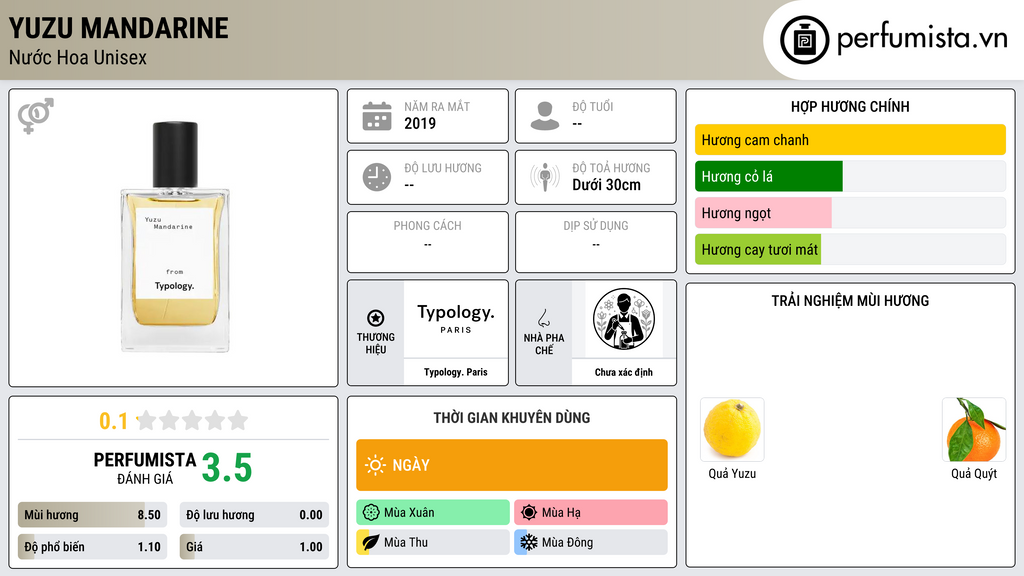This screenshot has height=576, width=1024.
Task: Click the Mùi hương 8.50 score bar
Action: (x=93, y=515)
